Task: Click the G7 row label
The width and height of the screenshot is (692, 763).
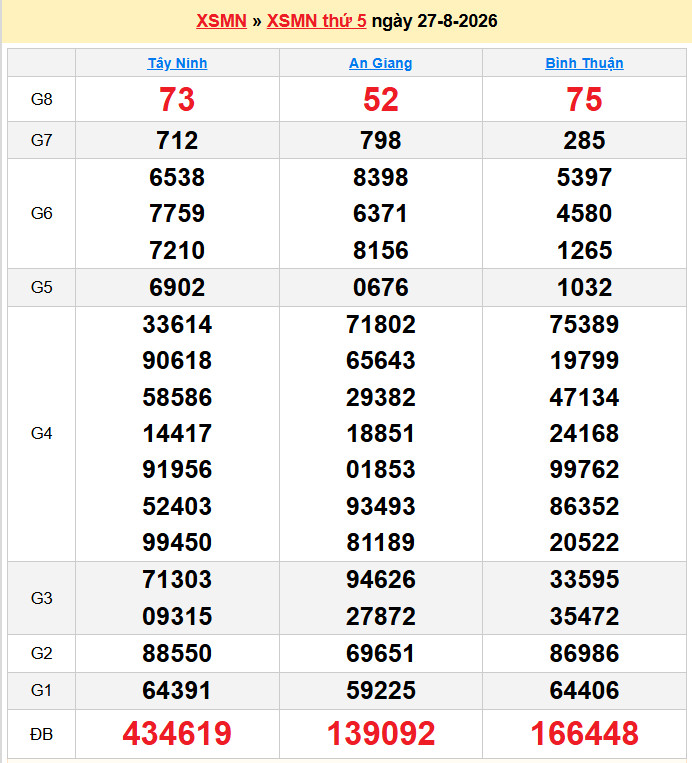Action: click(x=41, y=140)
